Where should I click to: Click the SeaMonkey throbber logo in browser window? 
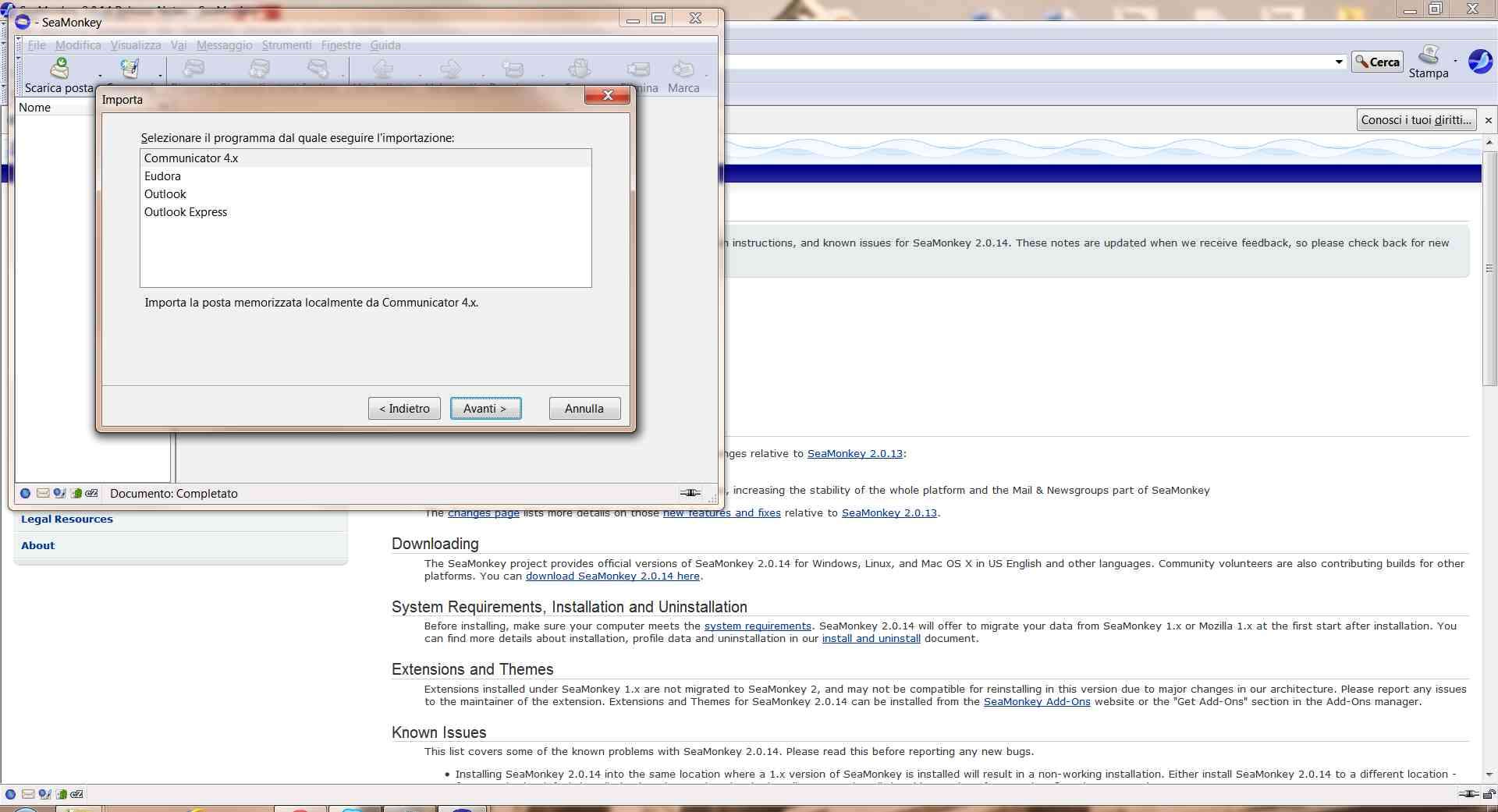pyautogui.click(x=1480, y=61)
